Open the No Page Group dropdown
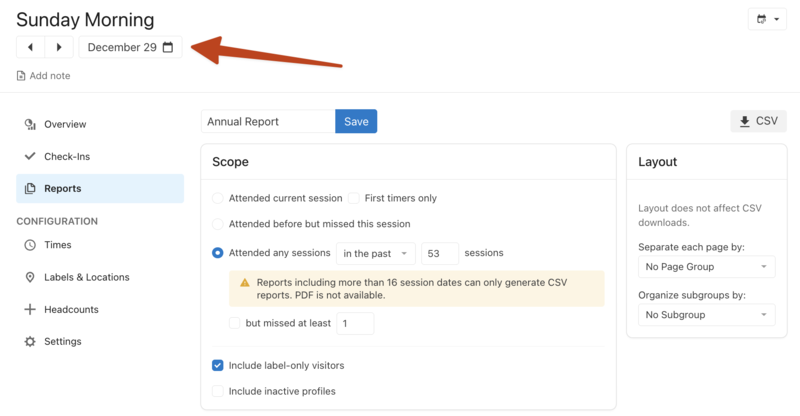Image resolution: width=800 pixels, height=416 pixels. click(x=706, y=267)
